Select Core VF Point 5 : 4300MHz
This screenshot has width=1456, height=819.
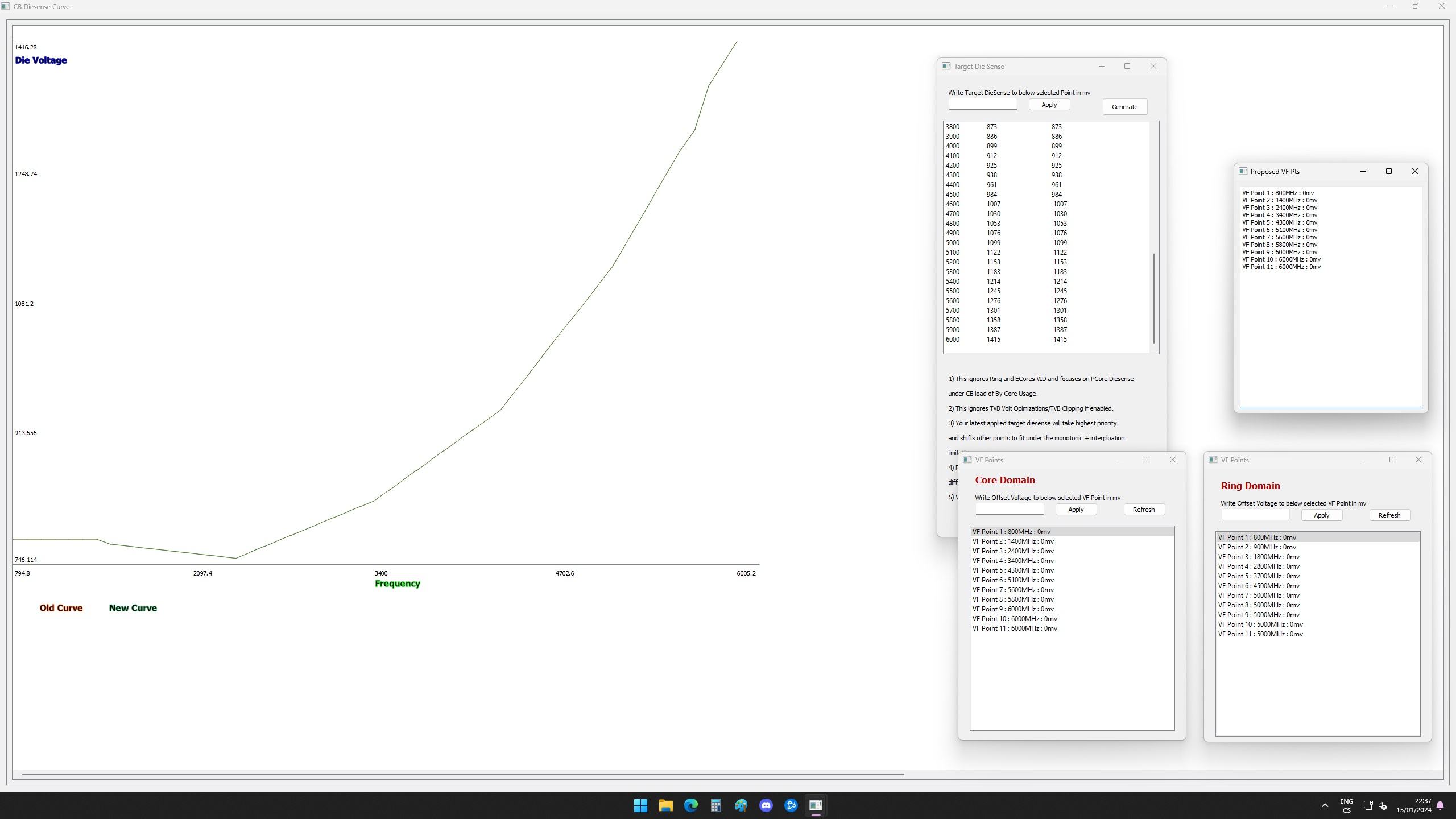(x=1013, y=570)
